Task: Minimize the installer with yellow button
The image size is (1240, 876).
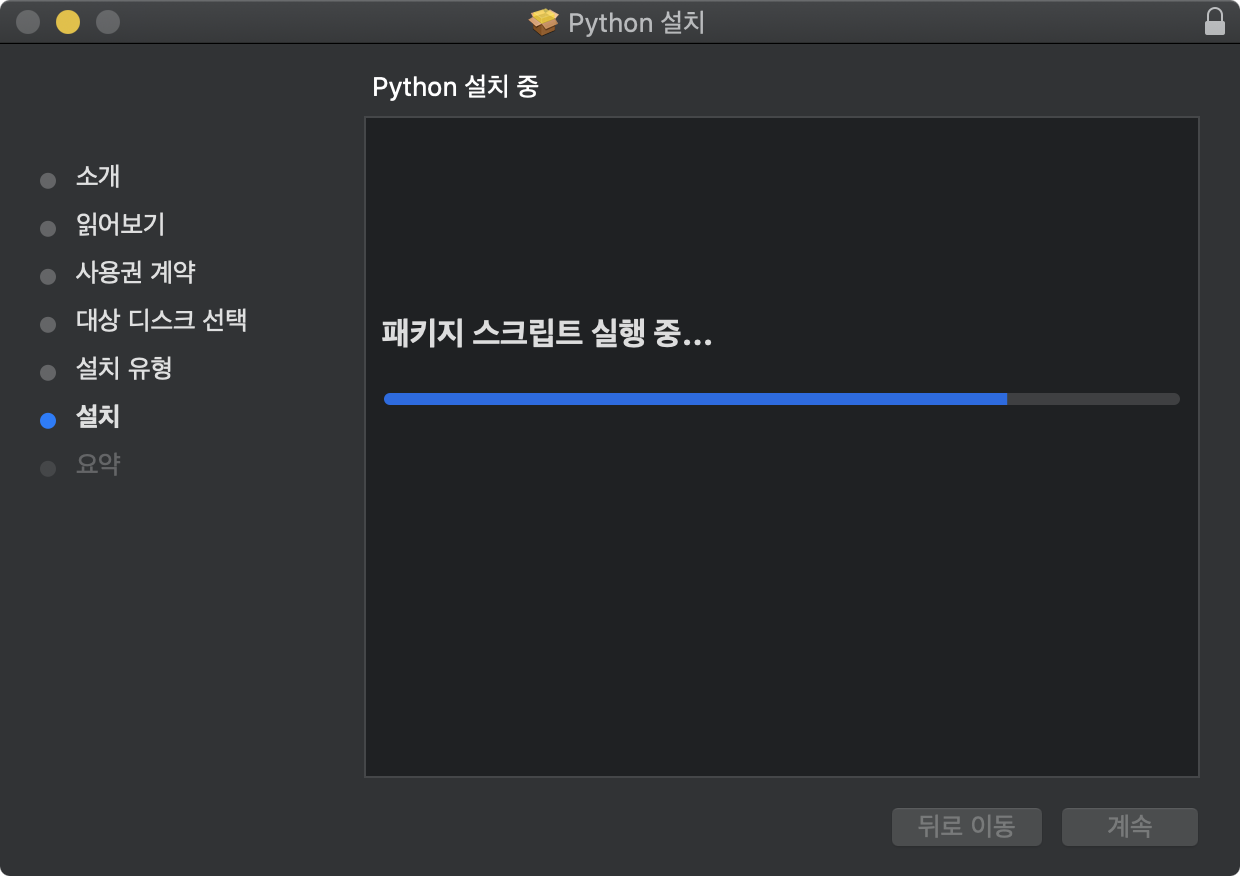Action: [x=68, y=22]
